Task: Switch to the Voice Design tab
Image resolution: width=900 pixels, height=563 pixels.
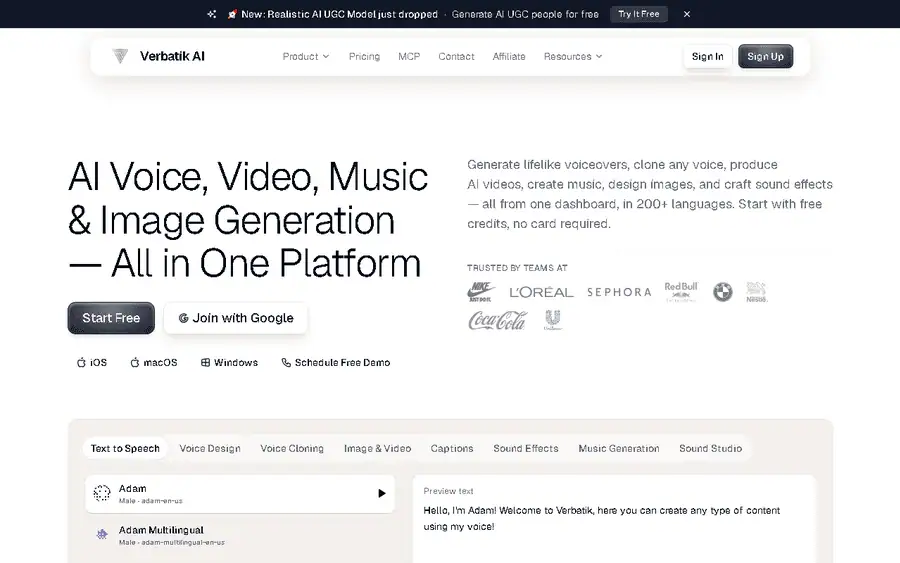Action: (x=210, y=448)
